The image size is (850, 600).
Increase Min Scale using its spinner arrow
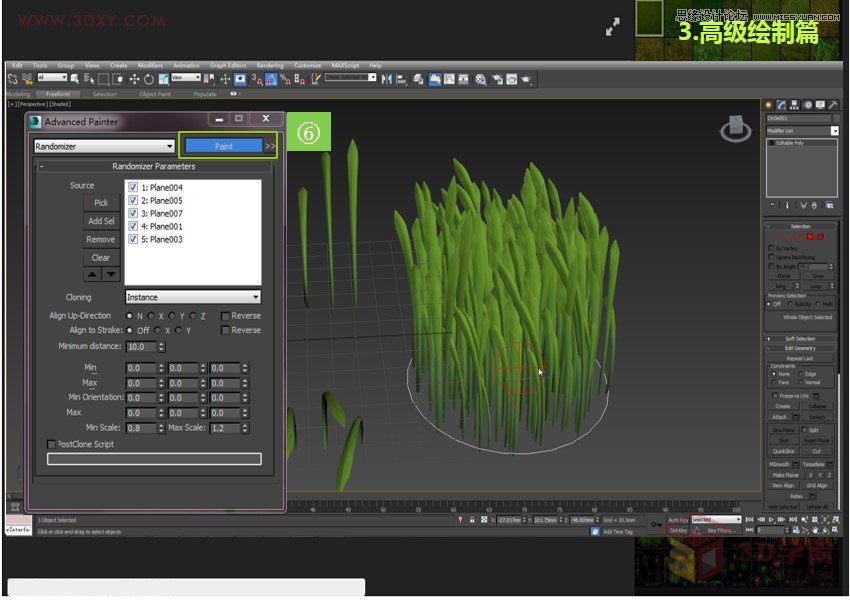(x=159, y=423)
